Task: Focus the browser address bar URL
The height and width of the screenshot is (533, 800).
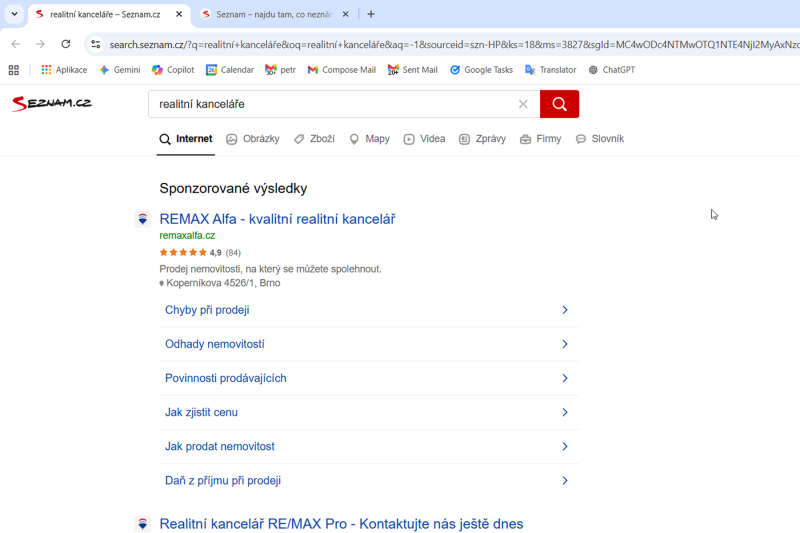Action: (454, 44)
